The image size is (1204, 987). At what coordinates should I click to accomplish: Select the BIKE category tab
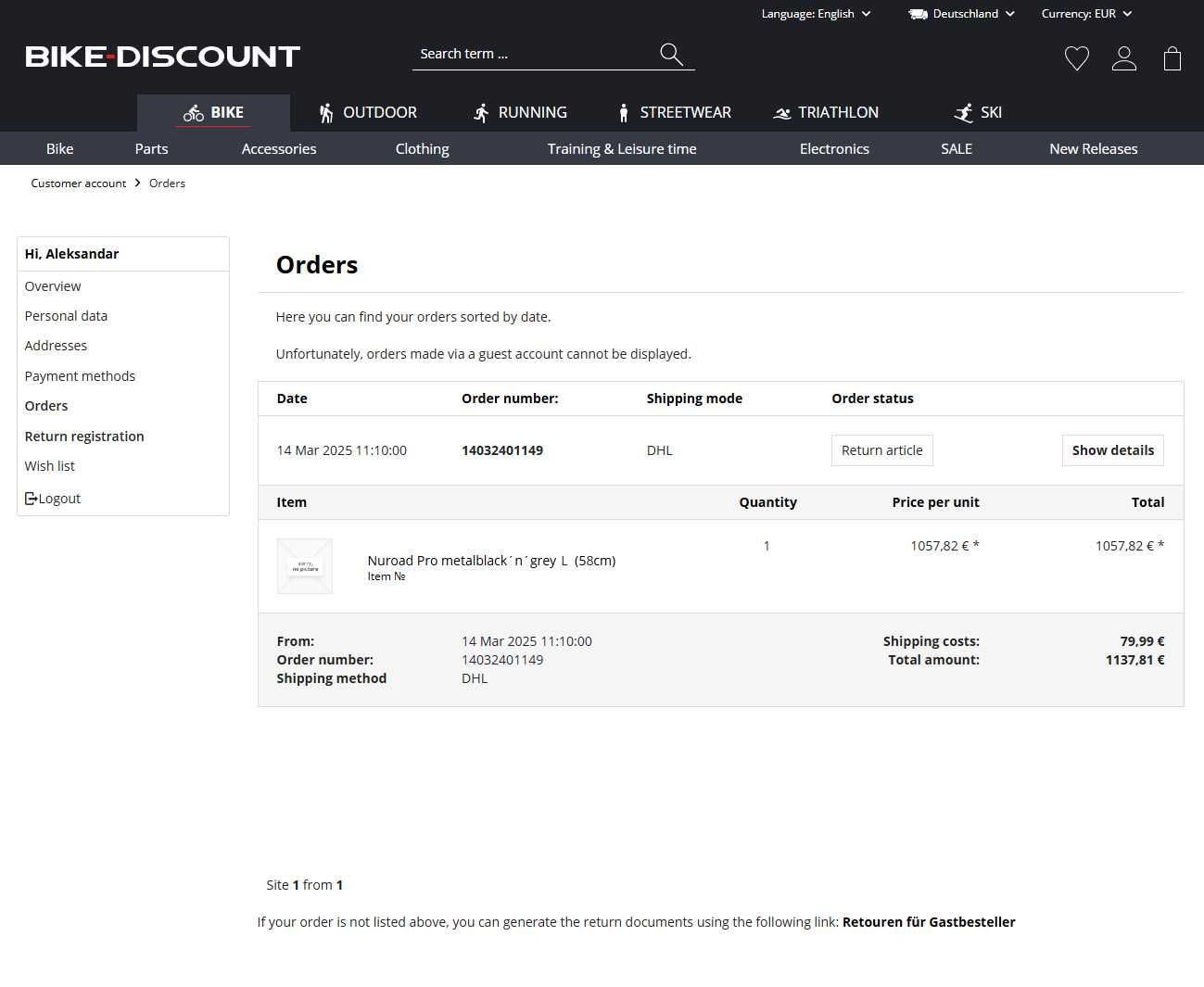213,113
